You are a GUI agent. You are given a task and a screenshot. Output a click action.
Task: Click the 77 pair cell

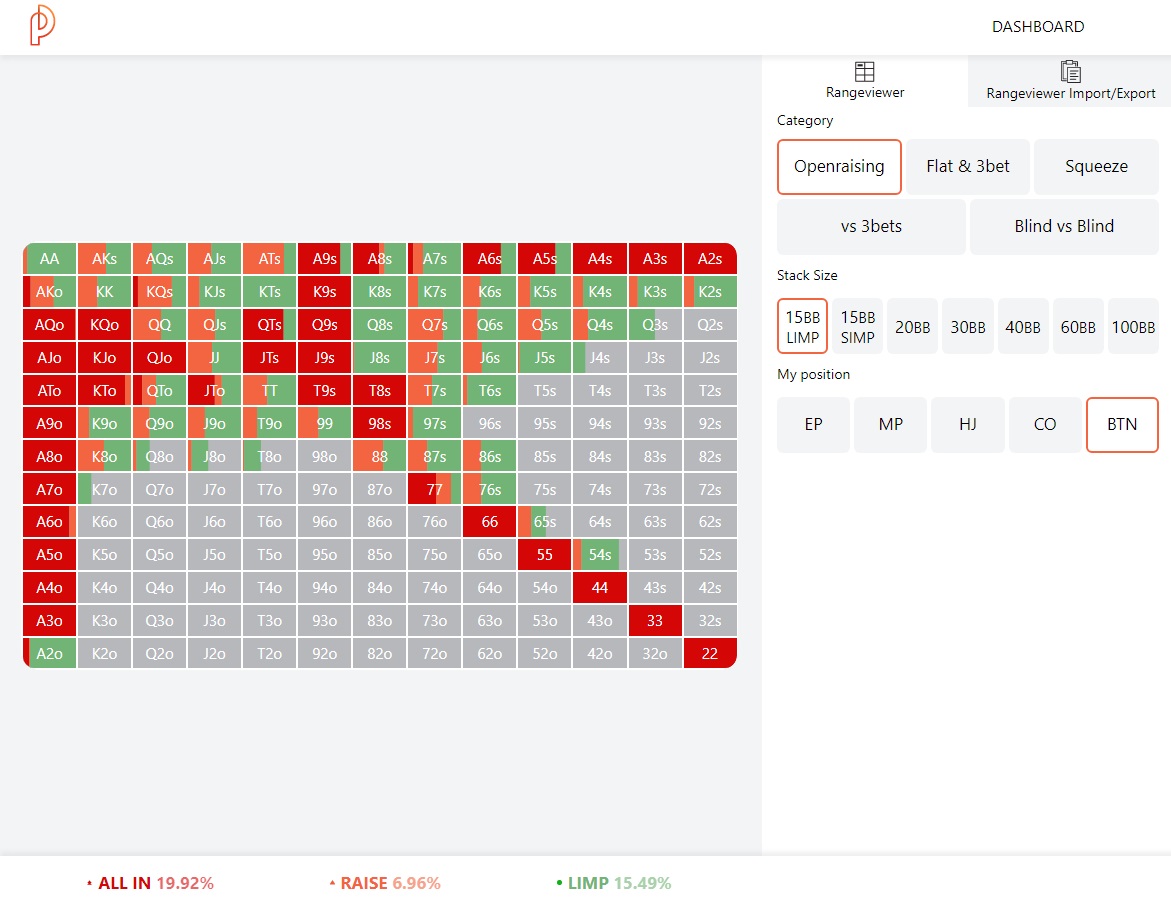[435, 489]
